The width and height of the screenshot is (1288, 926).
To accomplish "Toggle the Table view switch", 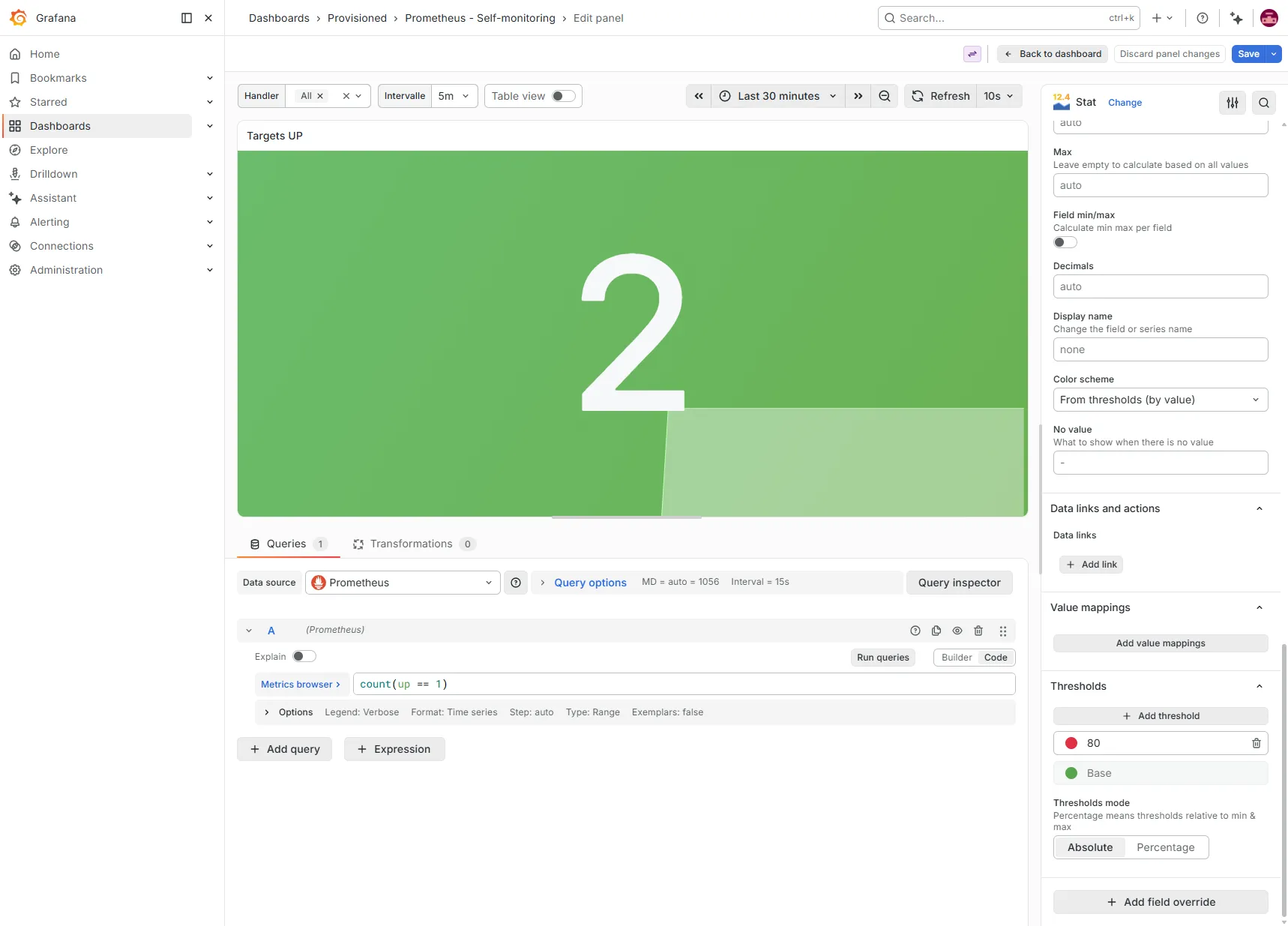I will (x=564, y=96).
